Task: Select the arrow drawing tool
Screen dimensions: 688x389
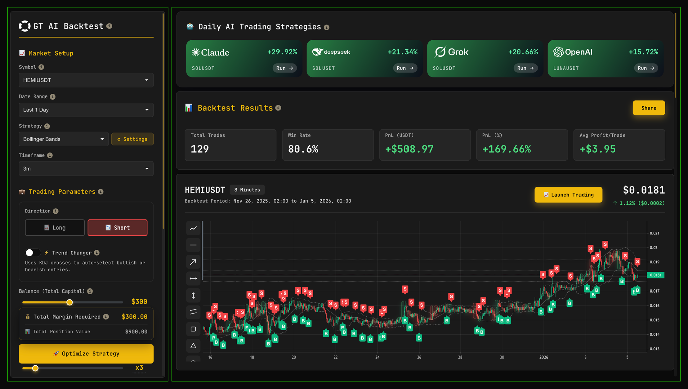Action: (193, 262)
